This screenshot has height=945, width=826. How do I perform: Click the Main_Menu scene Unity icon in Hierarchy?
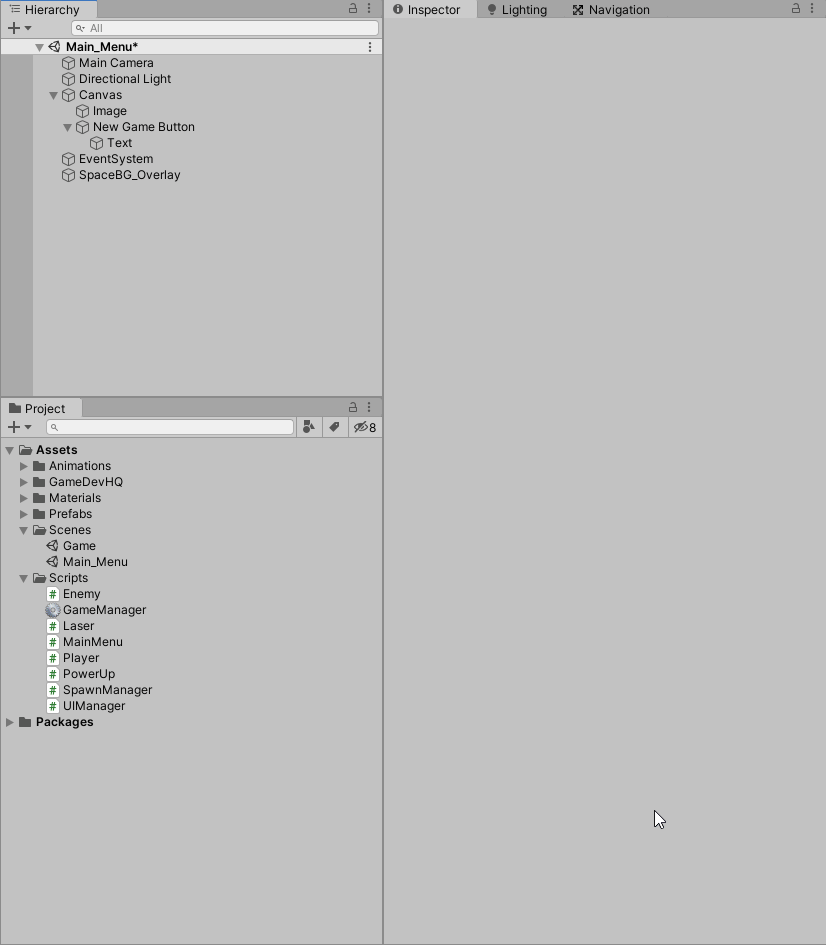coord(54,47)
